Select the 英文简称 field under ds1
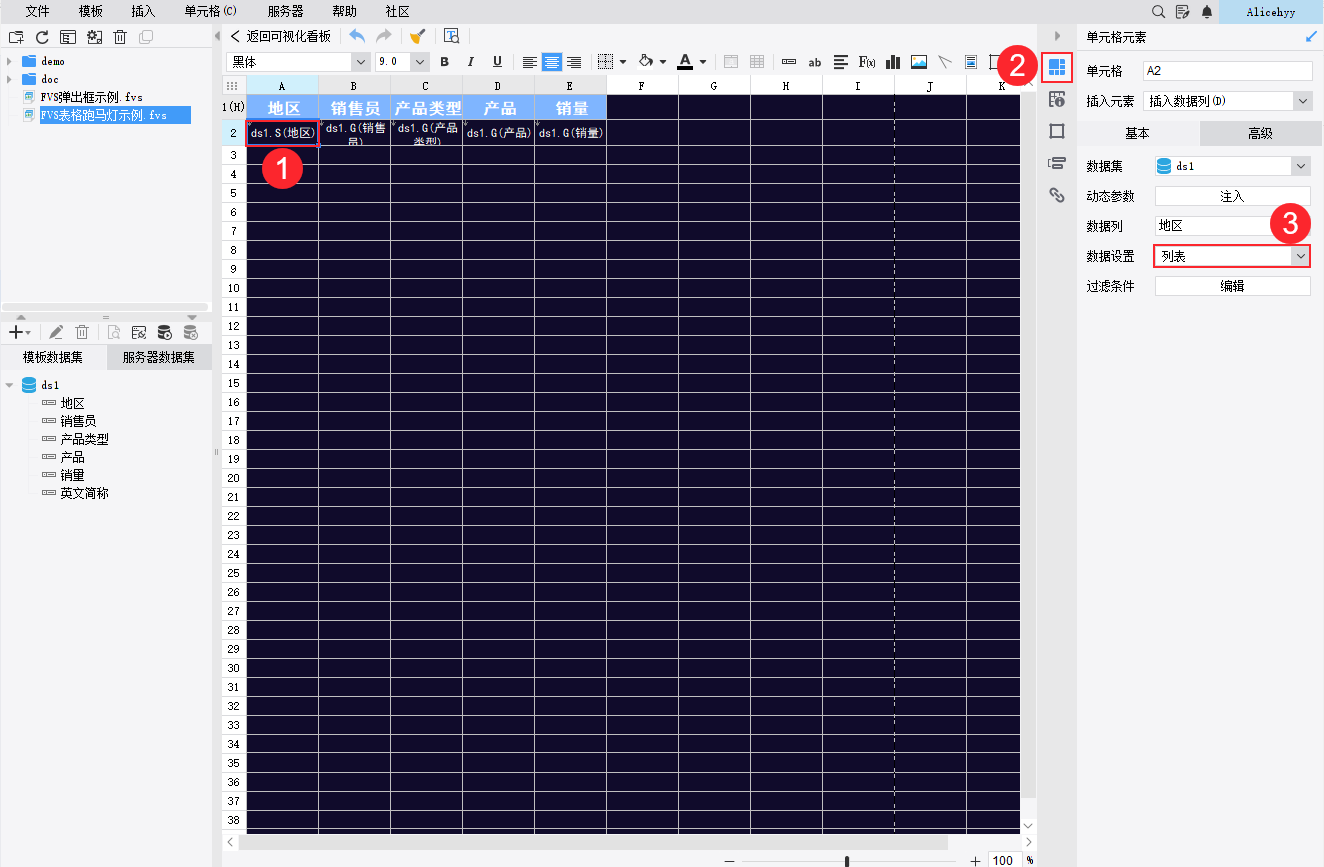The width and height of the screenshot is (1324, 867). tap(84, 493)
